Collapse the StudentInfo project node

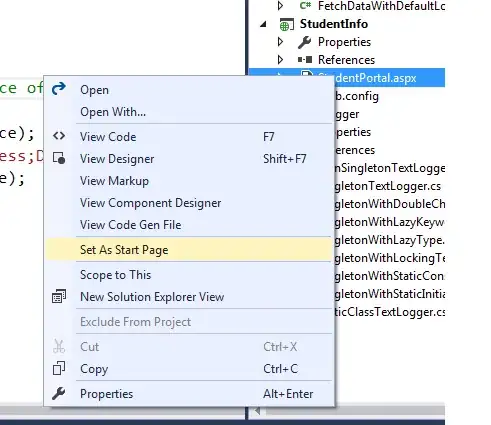(264, 24)
